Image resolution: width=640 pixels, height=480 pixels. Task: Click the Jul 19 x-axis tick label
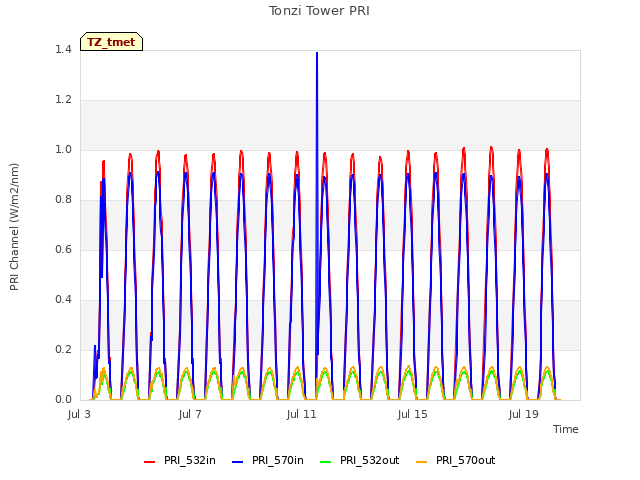tap(524, 414)
